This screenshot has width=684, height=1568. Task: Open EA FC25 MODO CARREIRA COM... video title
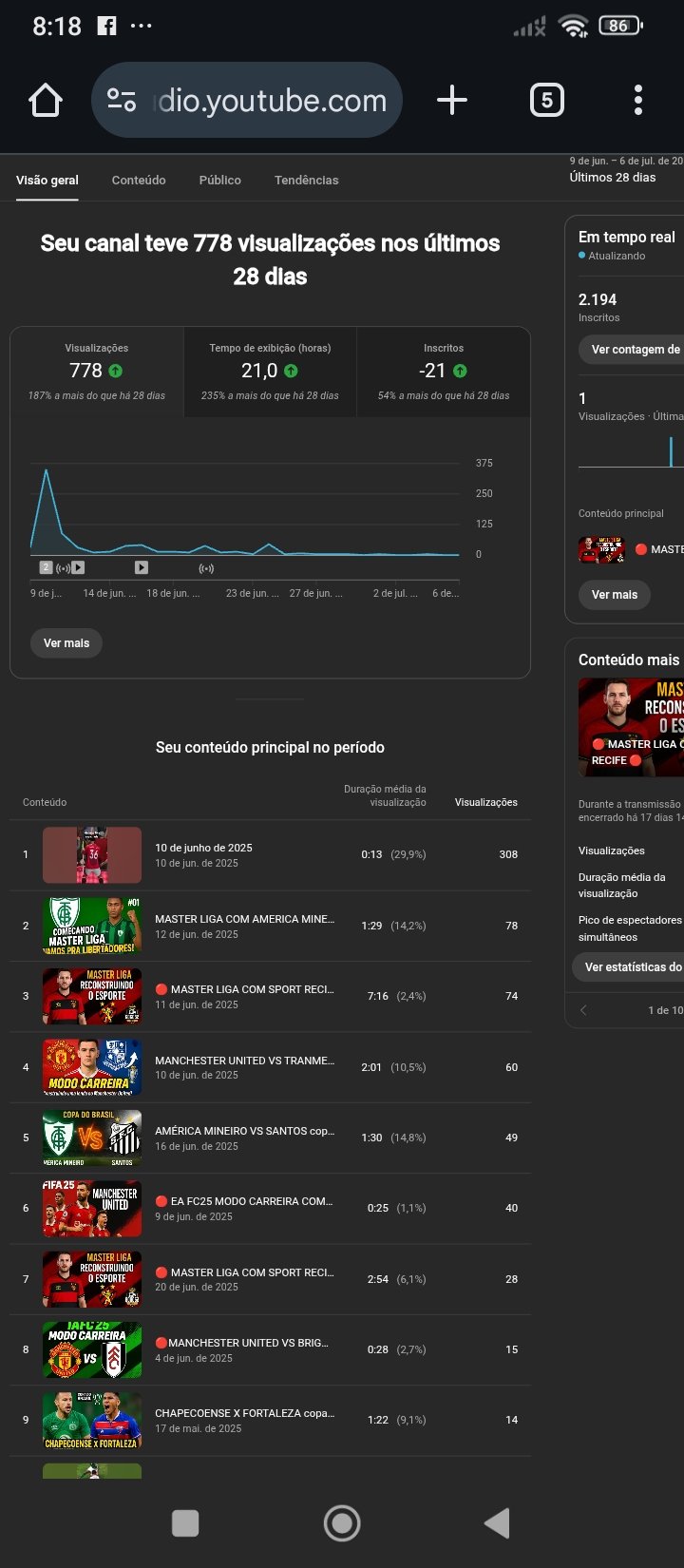[244, 1201]
